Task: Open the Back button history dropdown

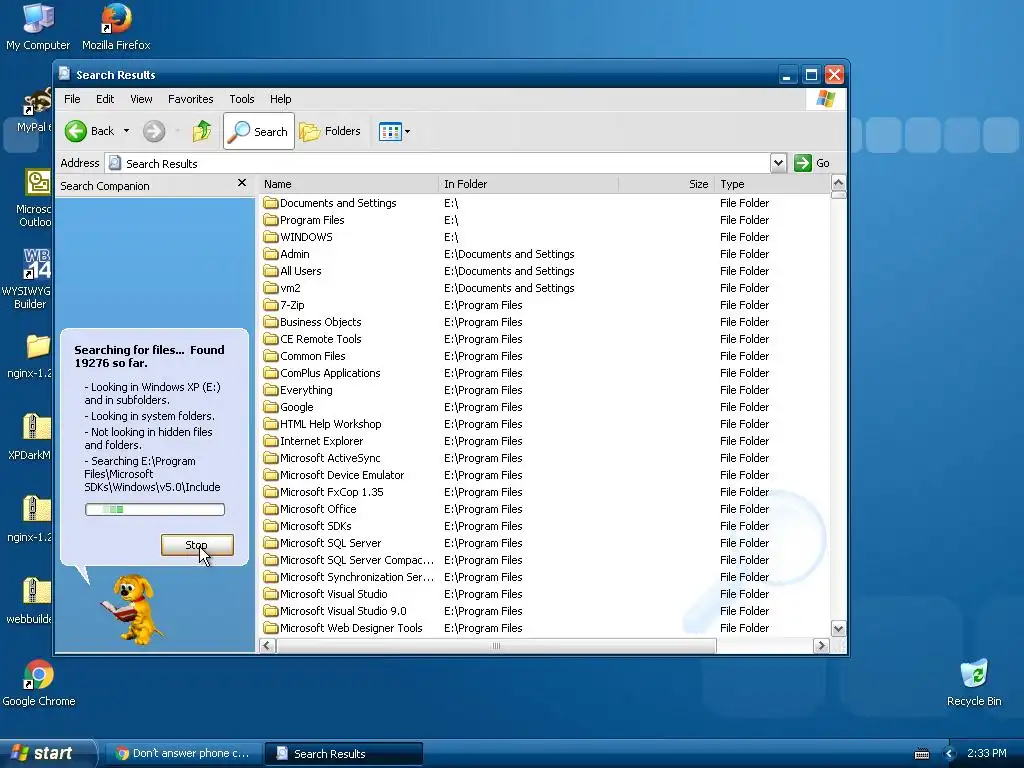Action: click(x=127, y=131)
